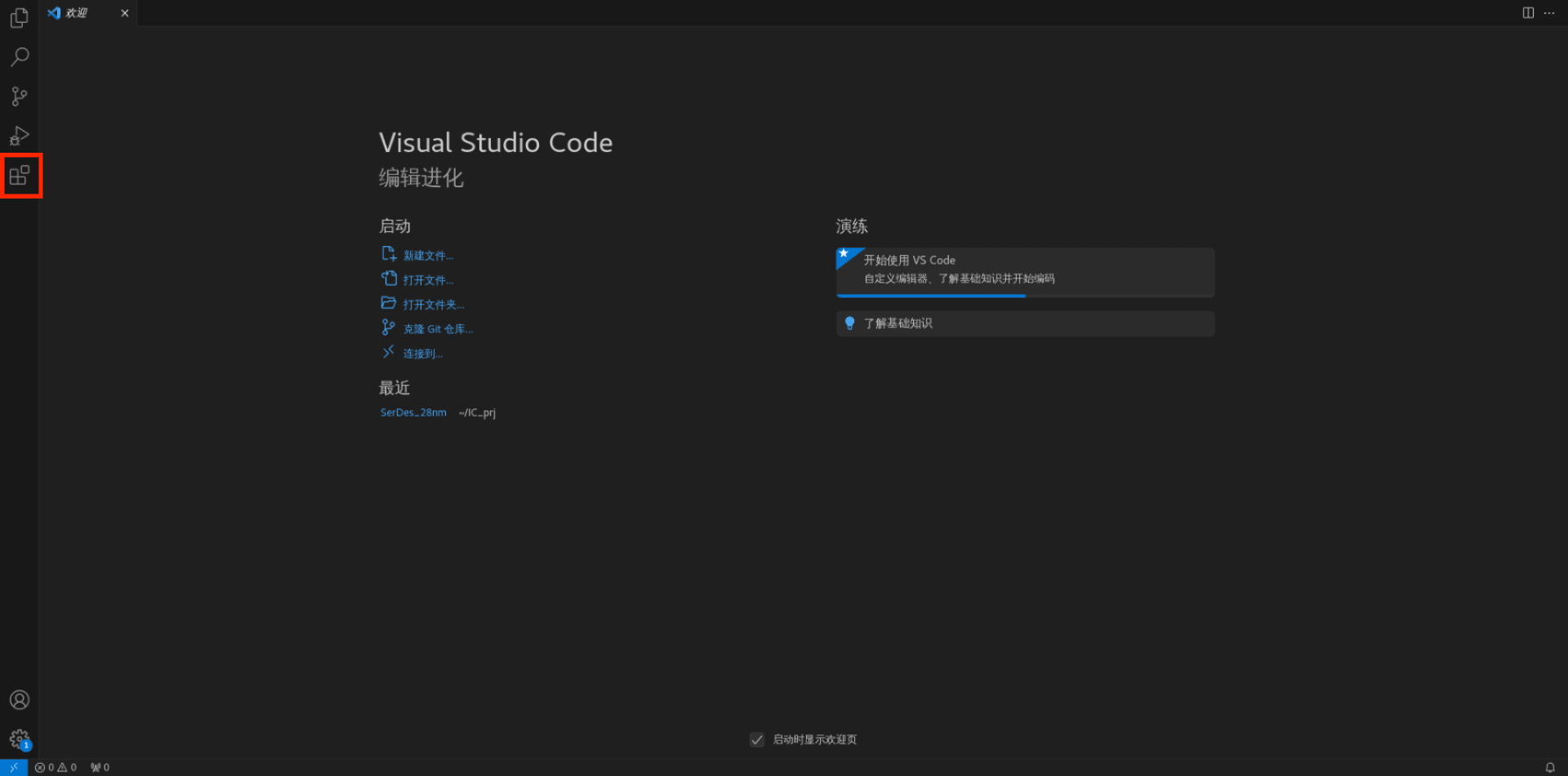Click the new file icon beside 新建文件
This screenshot has height=776, width=1568.
[x=389, y=254]
